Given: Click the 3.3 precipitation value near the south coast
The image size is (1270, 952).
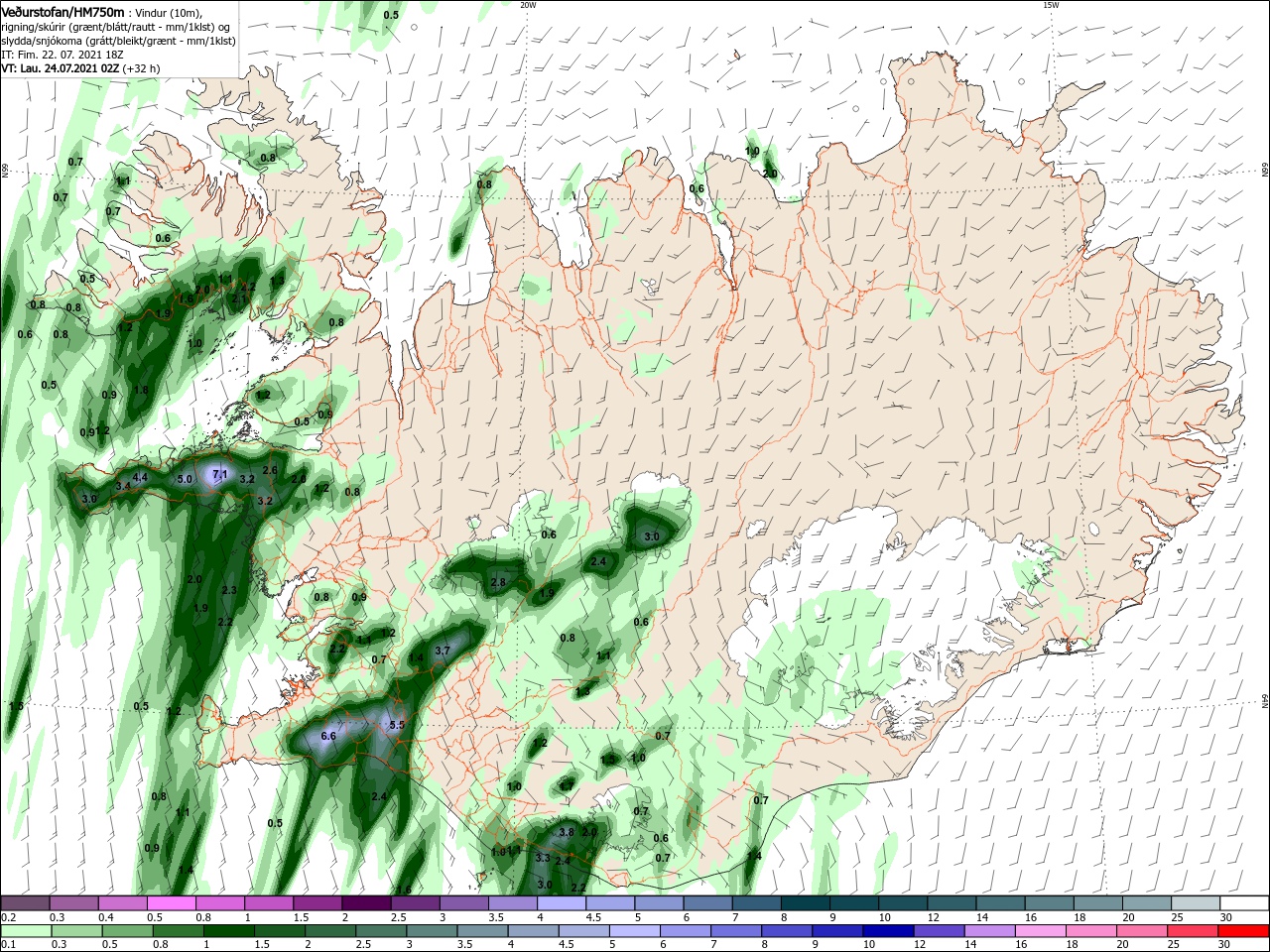Looking at the screenshot, I should point(543,858).
